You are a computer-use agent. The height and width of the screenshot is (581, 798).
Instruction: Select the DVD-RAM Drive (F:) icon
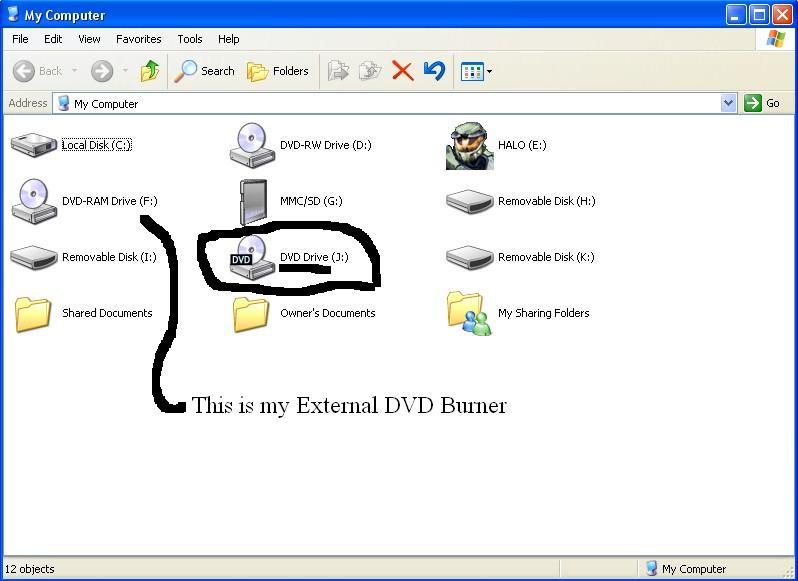click(x=34, y=201)
